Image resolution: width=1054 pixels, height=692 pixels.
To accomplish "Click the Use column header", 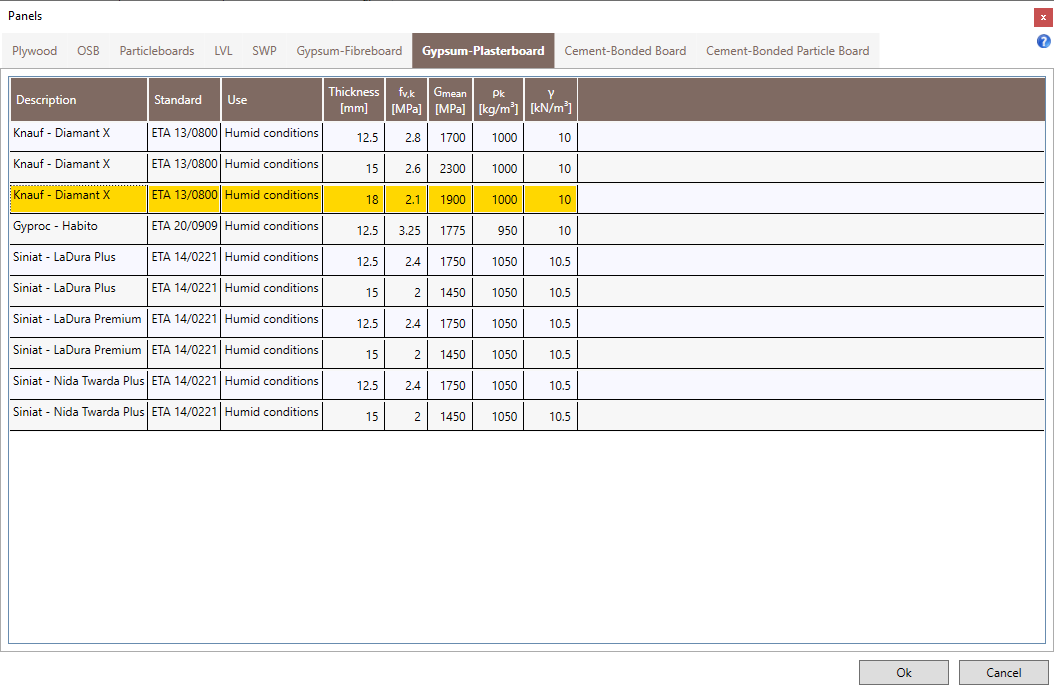I will coord(272,100).
